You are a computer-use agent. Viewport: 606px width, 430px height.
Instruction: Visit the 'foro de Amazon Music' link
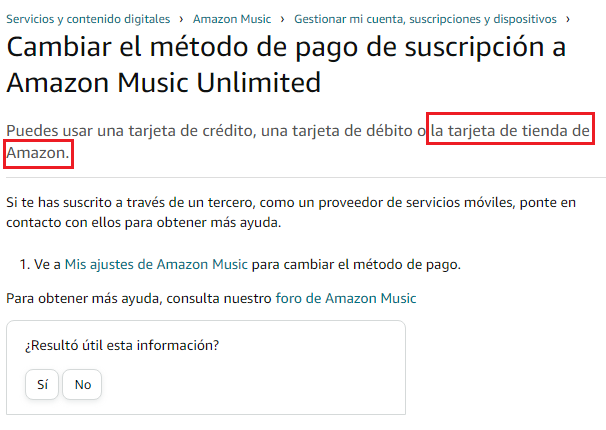pos(346,298)
